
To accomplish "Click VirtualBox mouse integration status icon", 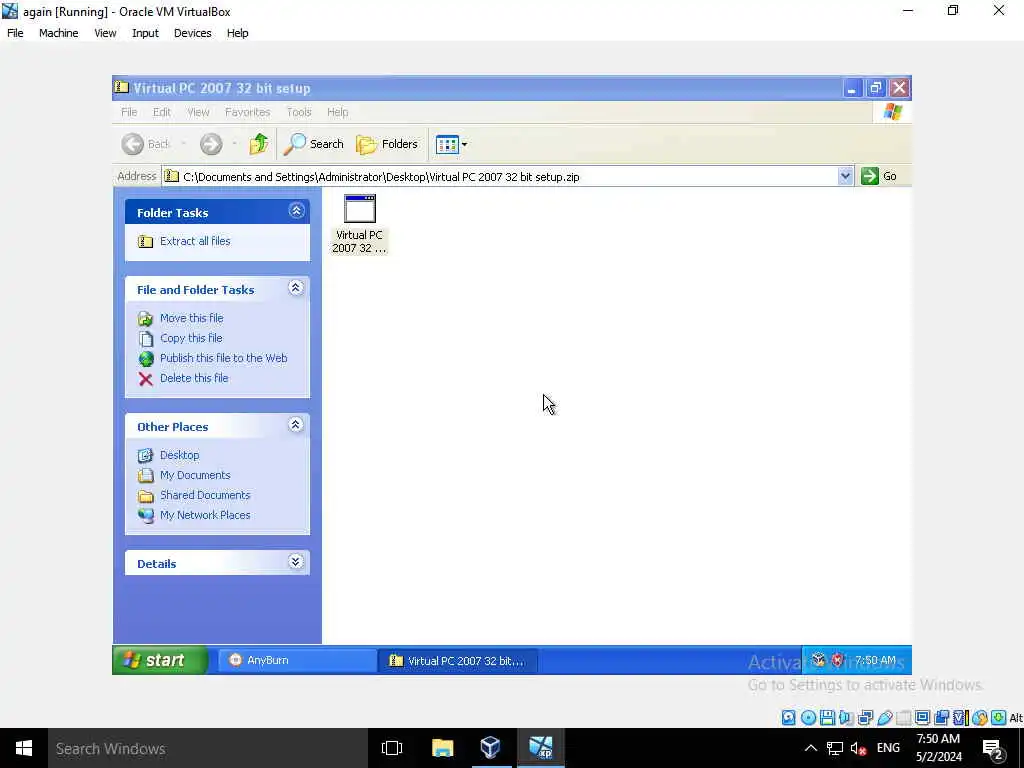I will [979, 718].
